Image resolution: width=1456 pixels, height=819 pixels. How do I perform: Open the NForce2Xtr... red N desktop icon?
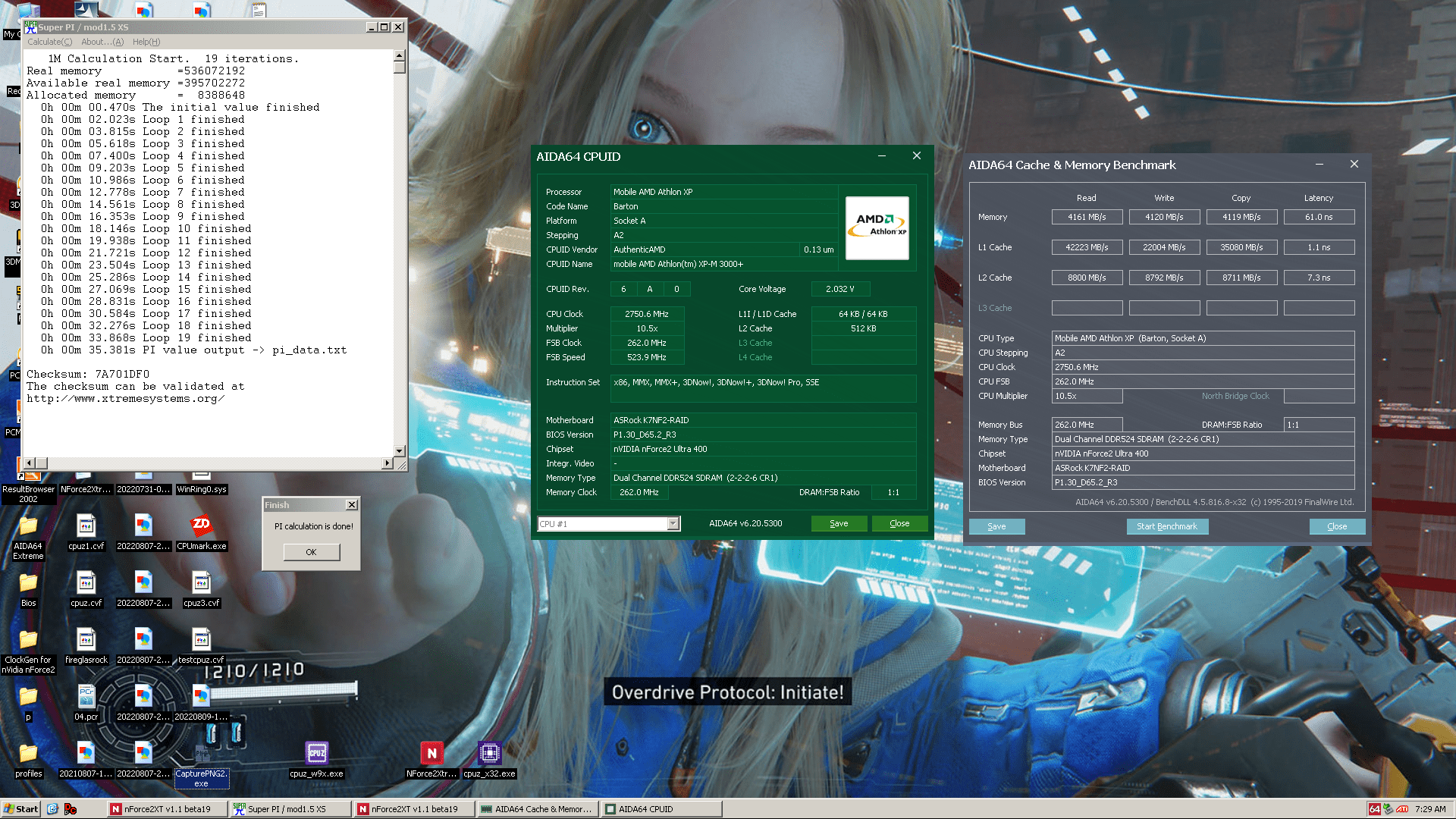(x=431, y=760)
